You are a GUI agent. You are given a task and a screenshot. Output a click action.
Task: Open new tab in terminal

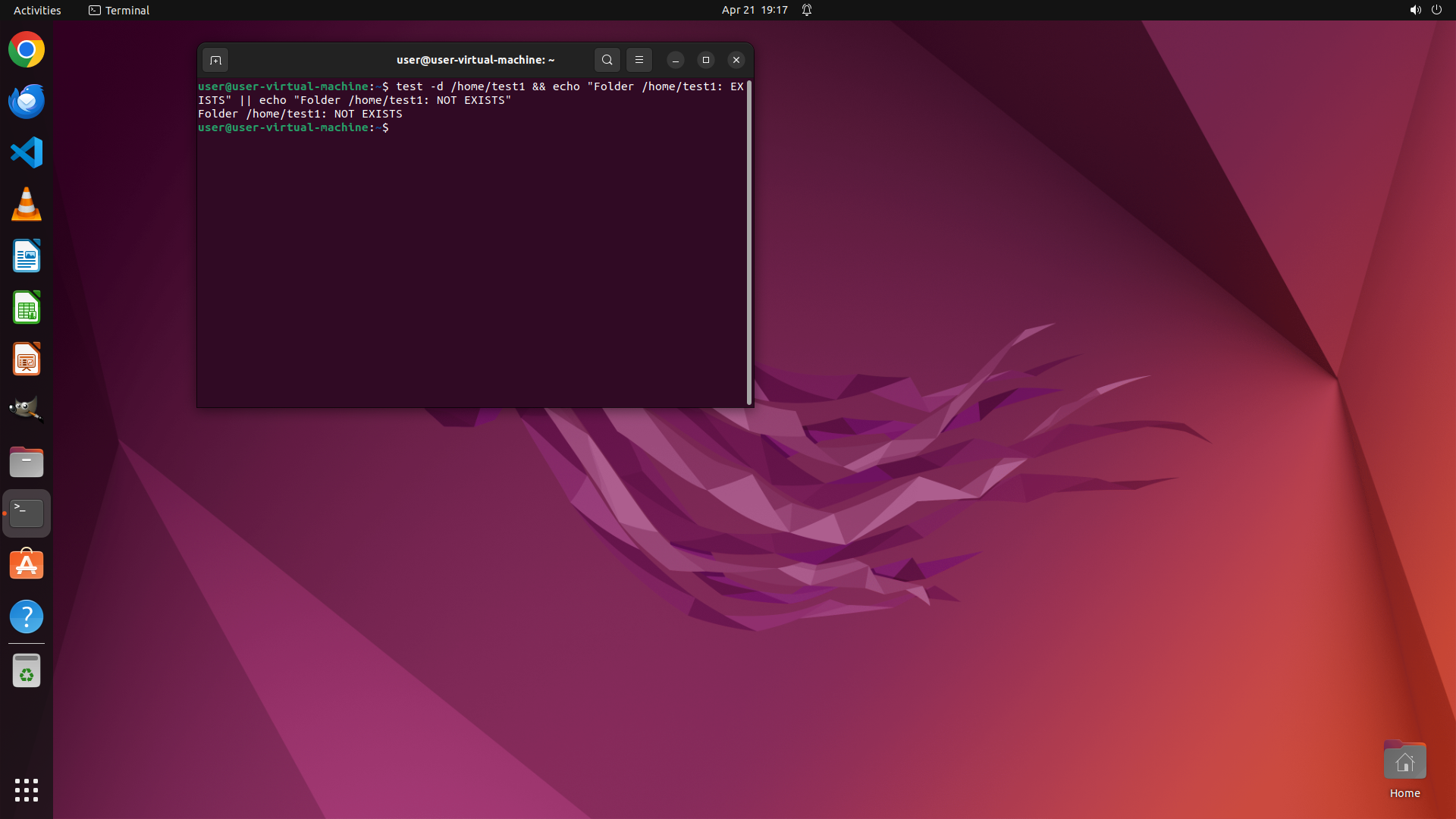coord(215,60)
